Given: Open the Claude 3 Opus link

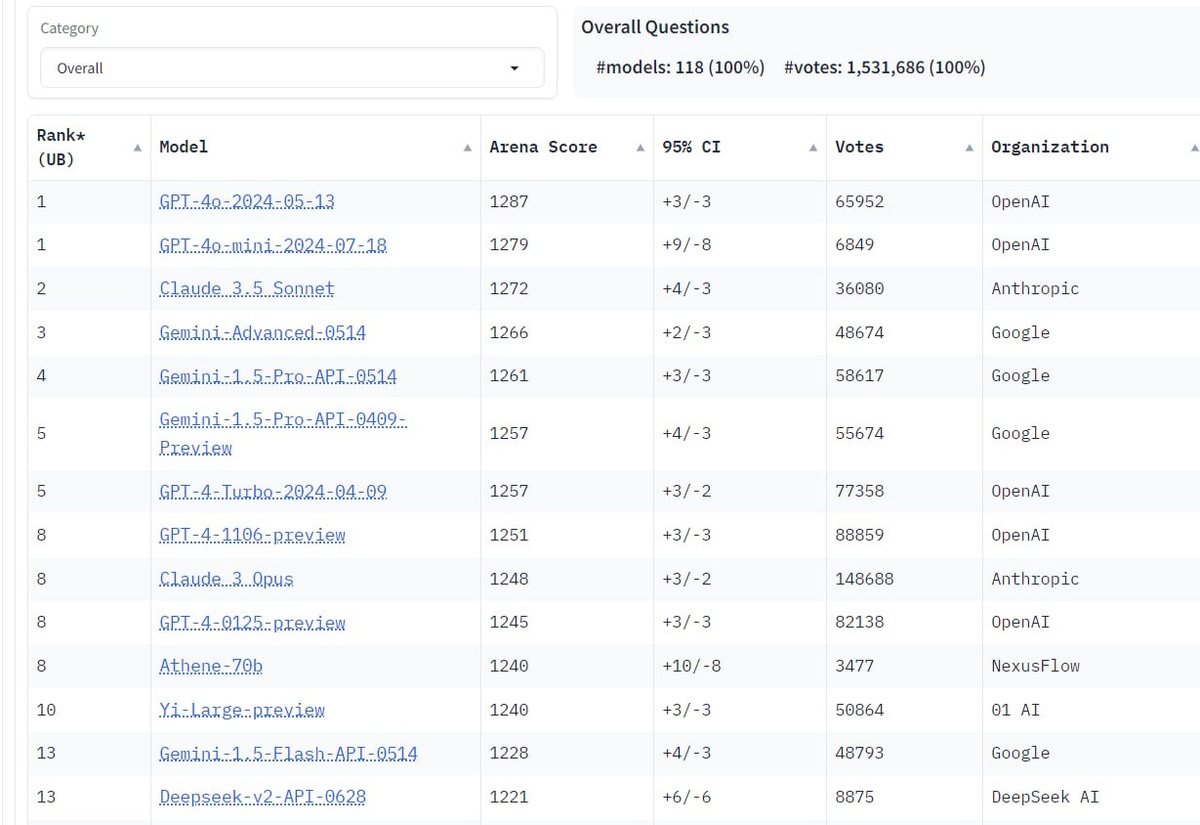Looking at the screenshot, I should (x=226, y=579).
